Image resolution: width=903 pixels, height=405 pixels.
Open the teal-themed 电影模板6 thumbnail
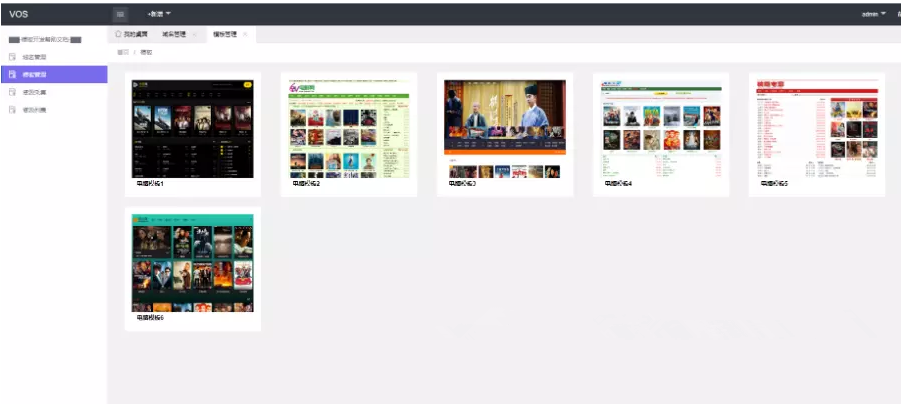click(x=192, y=263)
